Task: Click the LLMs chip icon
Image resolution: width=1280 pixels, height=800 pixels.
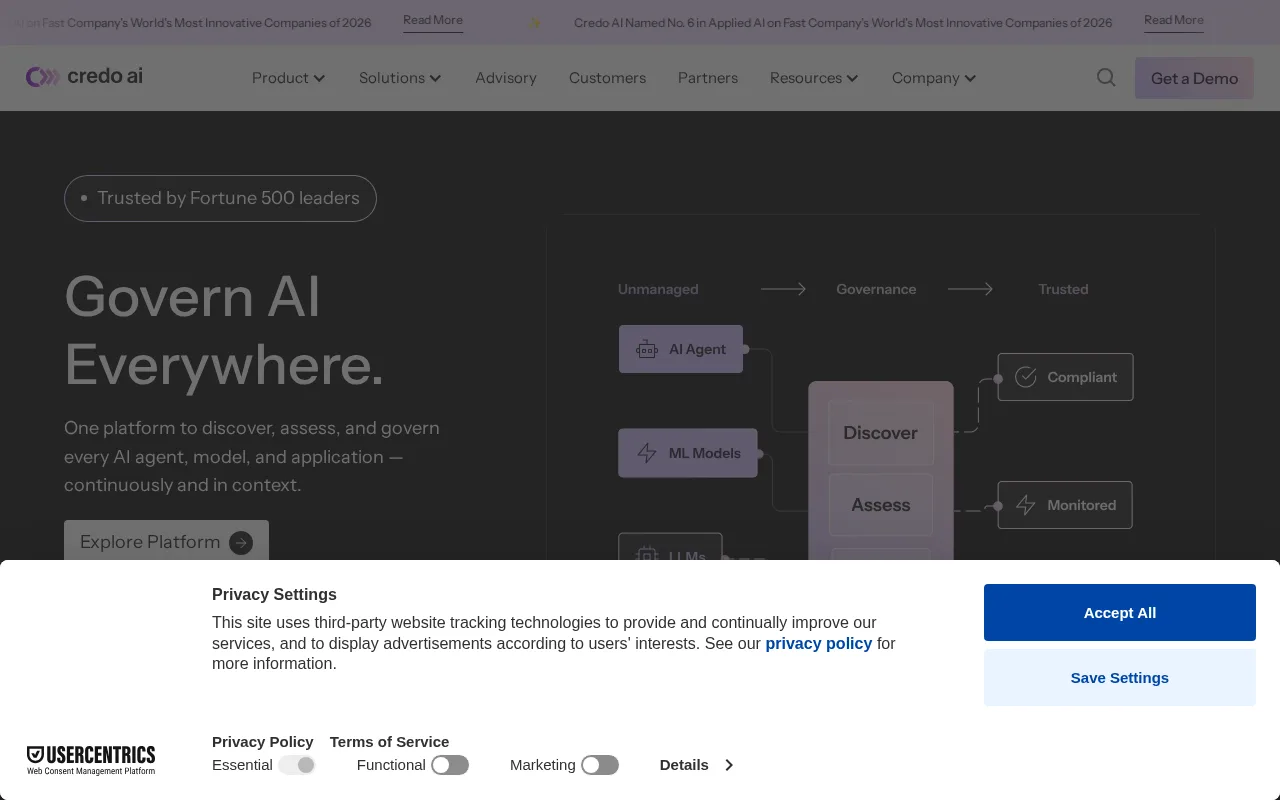Action: pos(647,555)
